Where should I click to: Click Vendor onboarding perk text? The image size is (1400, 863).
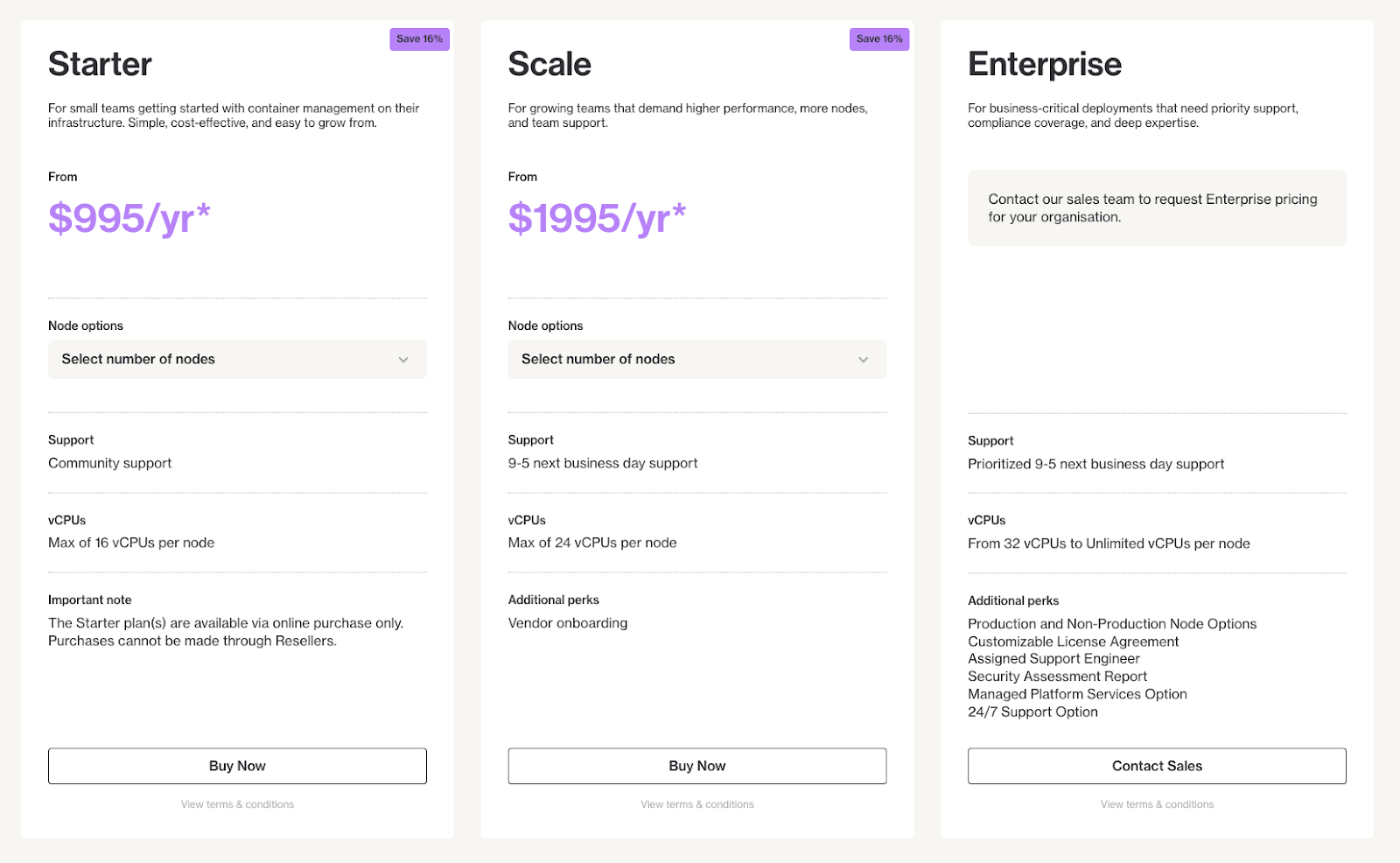pyautogui.click(x=568, y=623)
